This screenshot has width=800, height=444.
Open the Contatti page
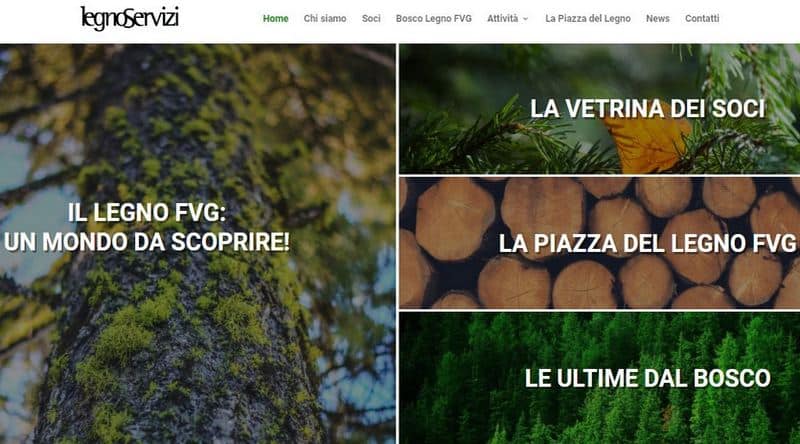tap(702, 18)
